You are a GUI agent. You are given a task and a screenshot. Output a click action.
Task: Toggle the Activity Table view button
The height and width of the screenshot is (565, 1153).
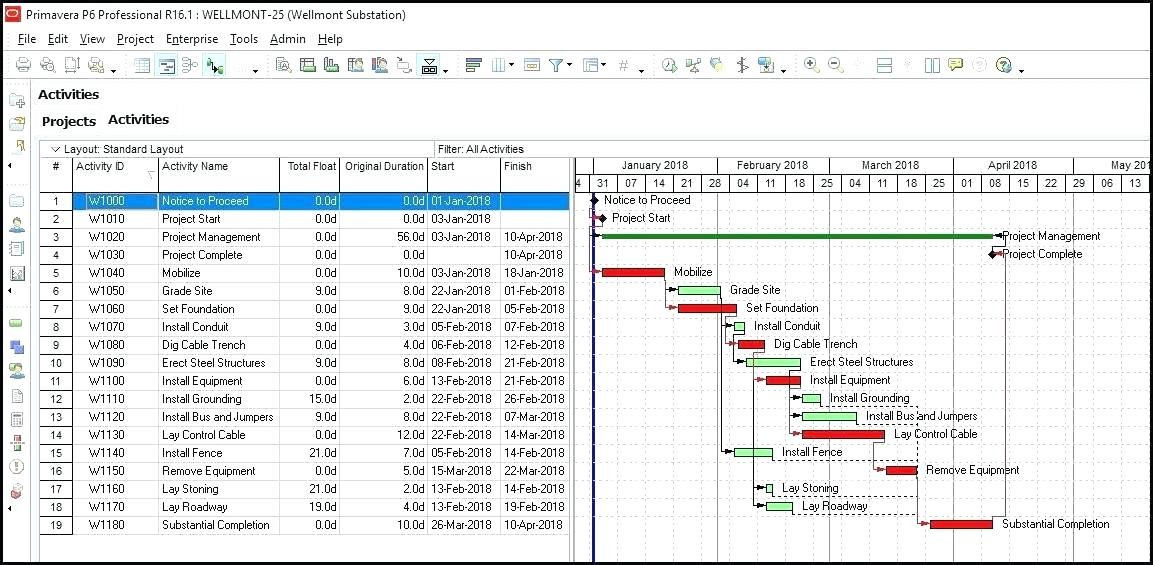pos(143,66)
